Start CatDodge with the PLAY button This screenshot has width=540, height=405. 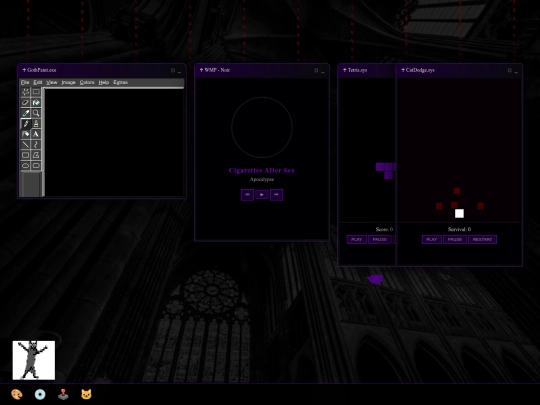point(432,239)
